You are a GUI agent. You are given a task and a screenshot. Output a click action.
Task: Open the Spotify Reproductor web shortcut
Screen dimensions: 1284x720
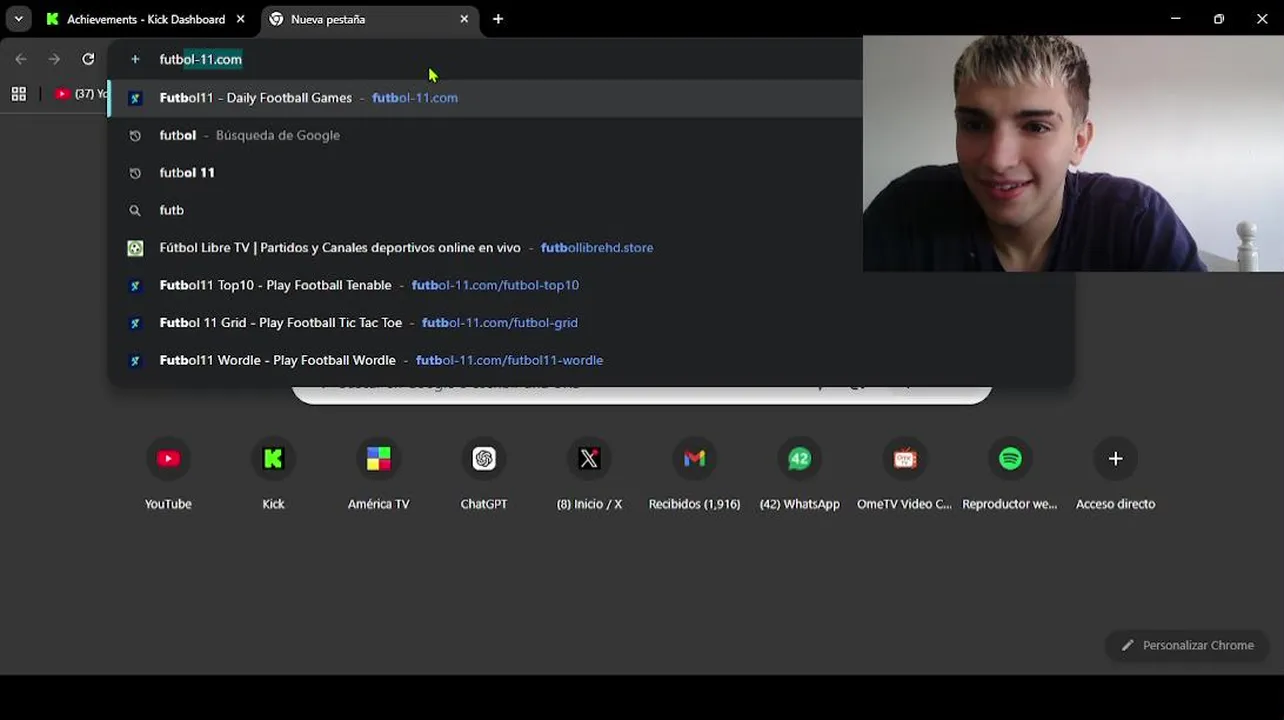tap(1010, 476)
